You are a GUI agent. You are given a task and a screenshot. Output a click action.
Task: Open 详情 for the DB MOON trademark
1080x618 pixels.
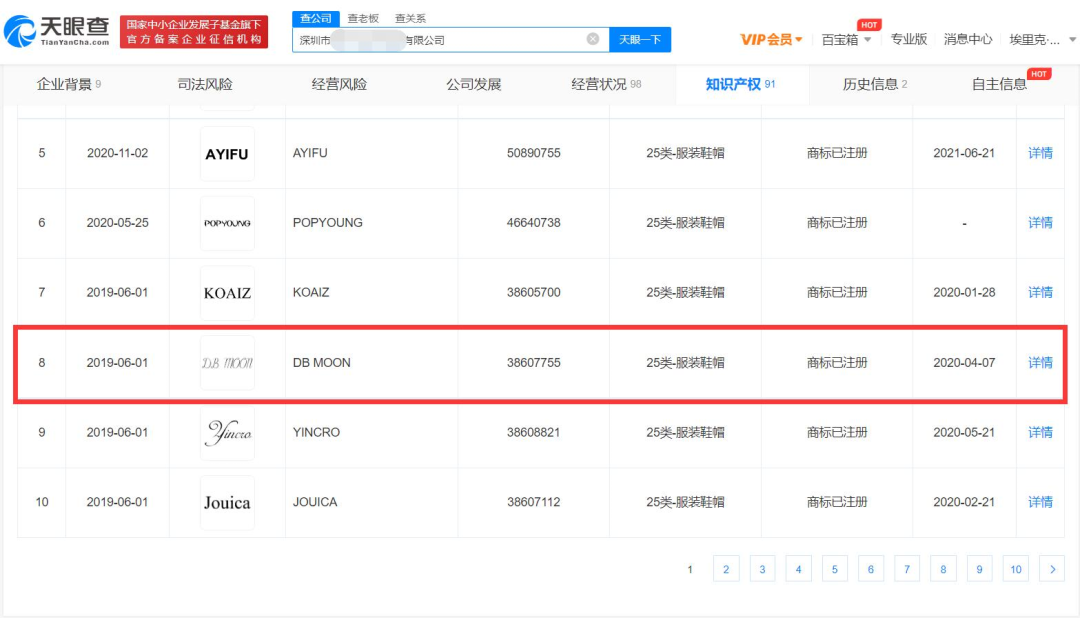click(1040, 362)
